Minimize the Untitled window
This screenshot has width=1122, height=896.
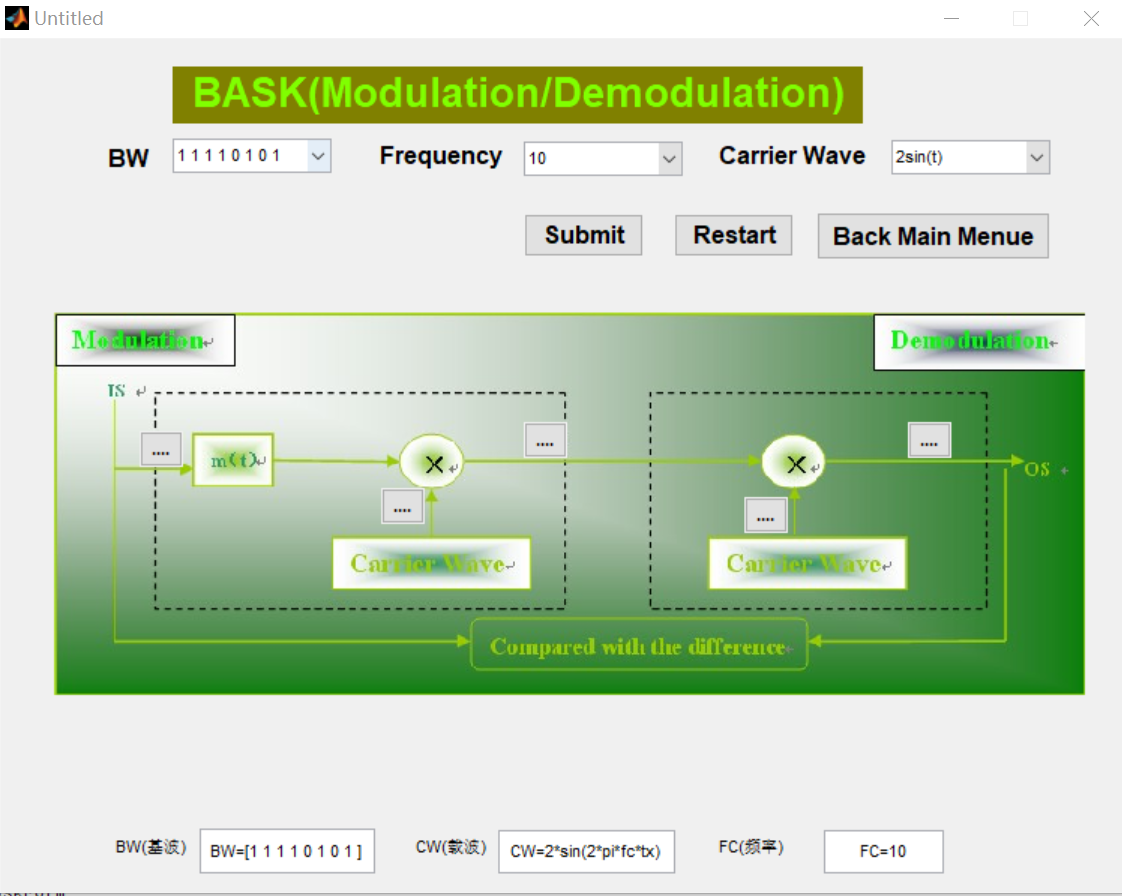click(x=951, y=19)
